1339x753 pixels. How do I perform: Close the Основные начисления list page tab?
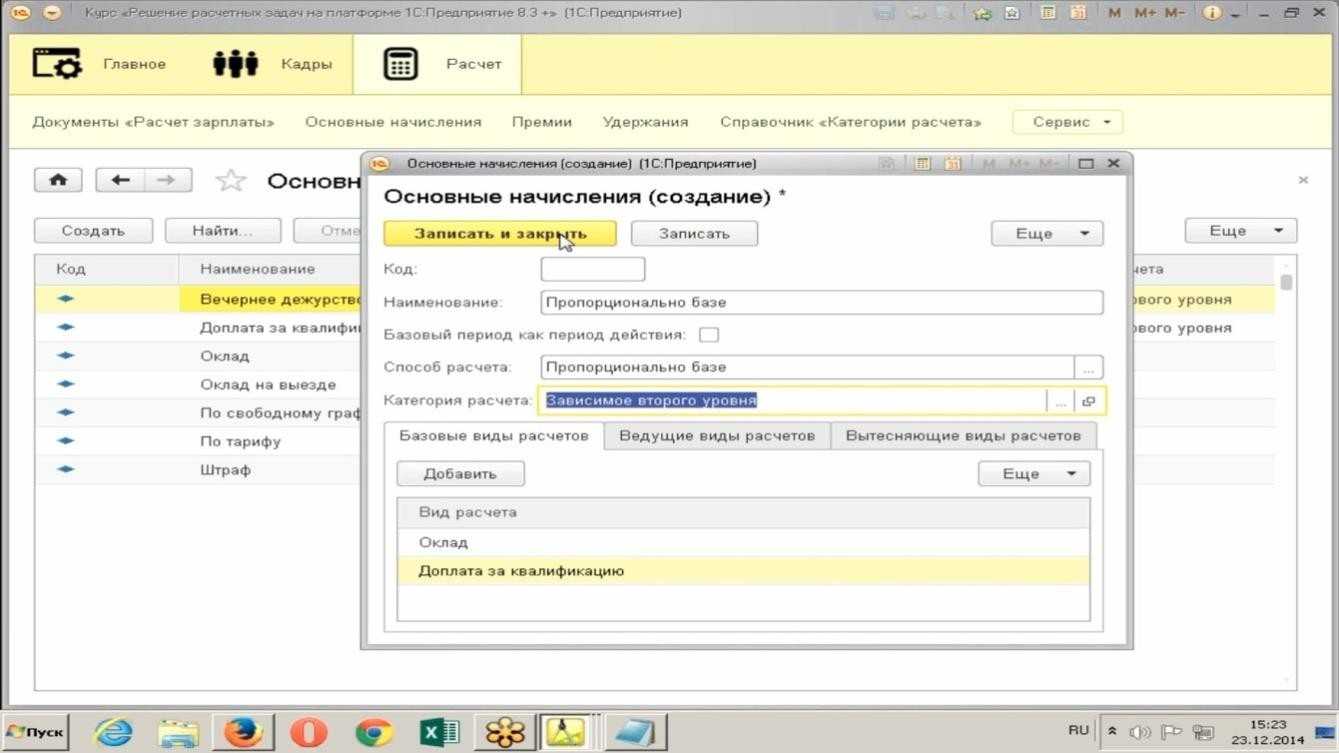click(x=1303, y=180)
